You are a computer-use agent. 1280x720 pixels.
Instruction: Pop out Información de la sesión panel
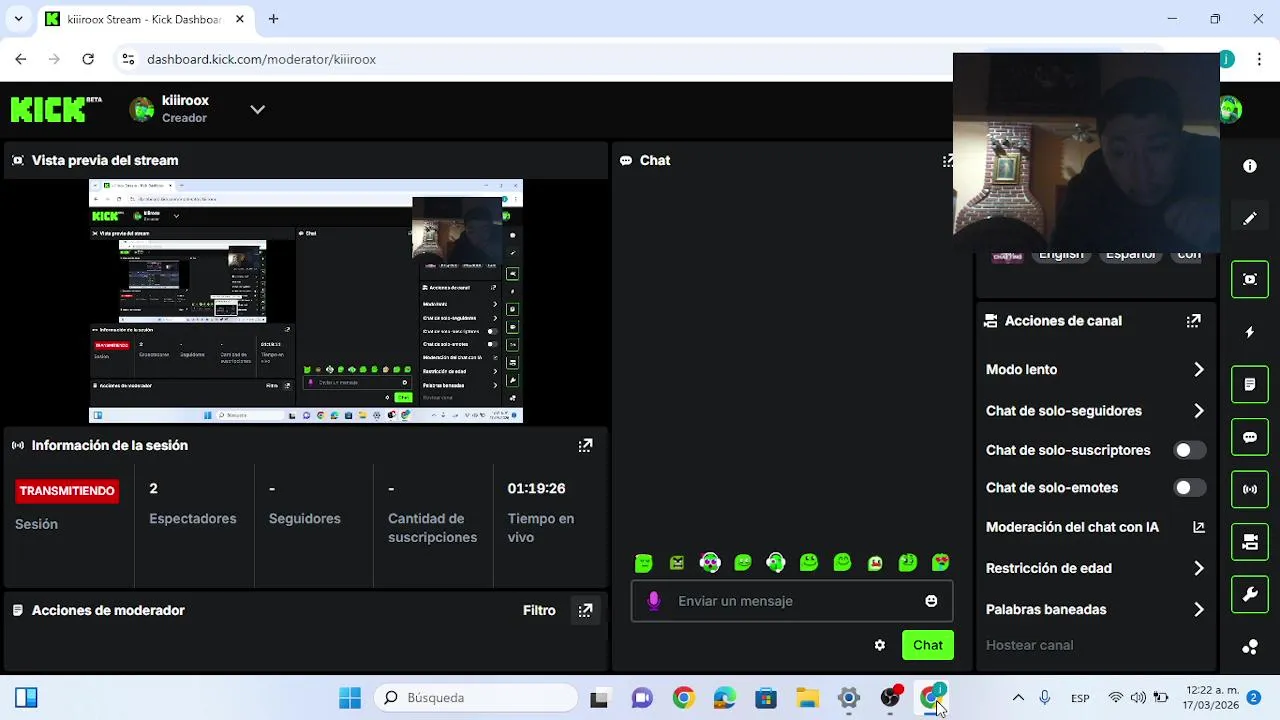click(585, 445)
